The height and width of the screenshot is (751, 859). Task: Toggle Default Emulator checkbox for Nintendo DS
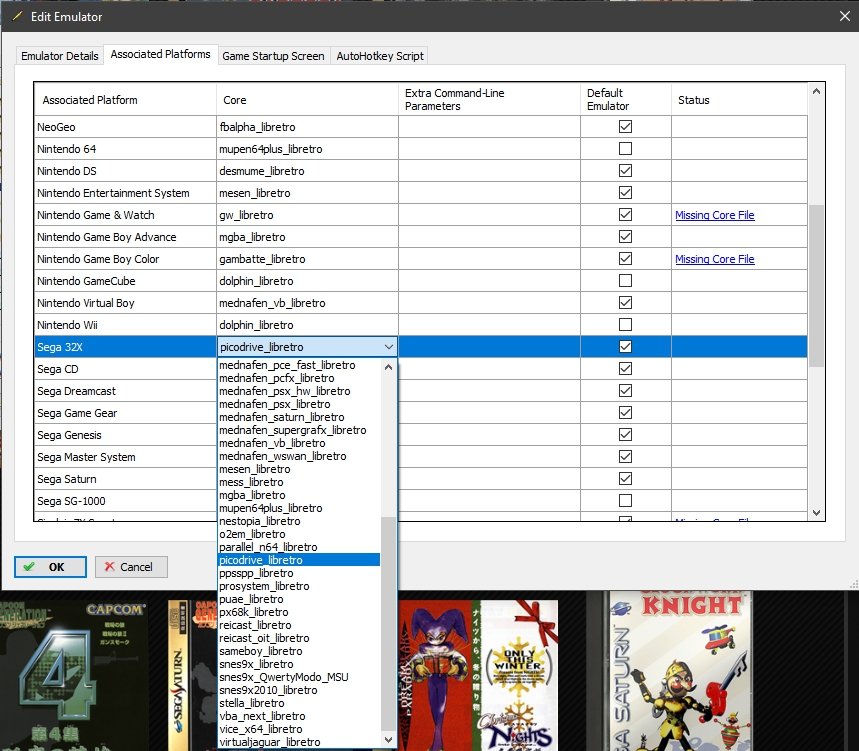click(x=625, y=170)
